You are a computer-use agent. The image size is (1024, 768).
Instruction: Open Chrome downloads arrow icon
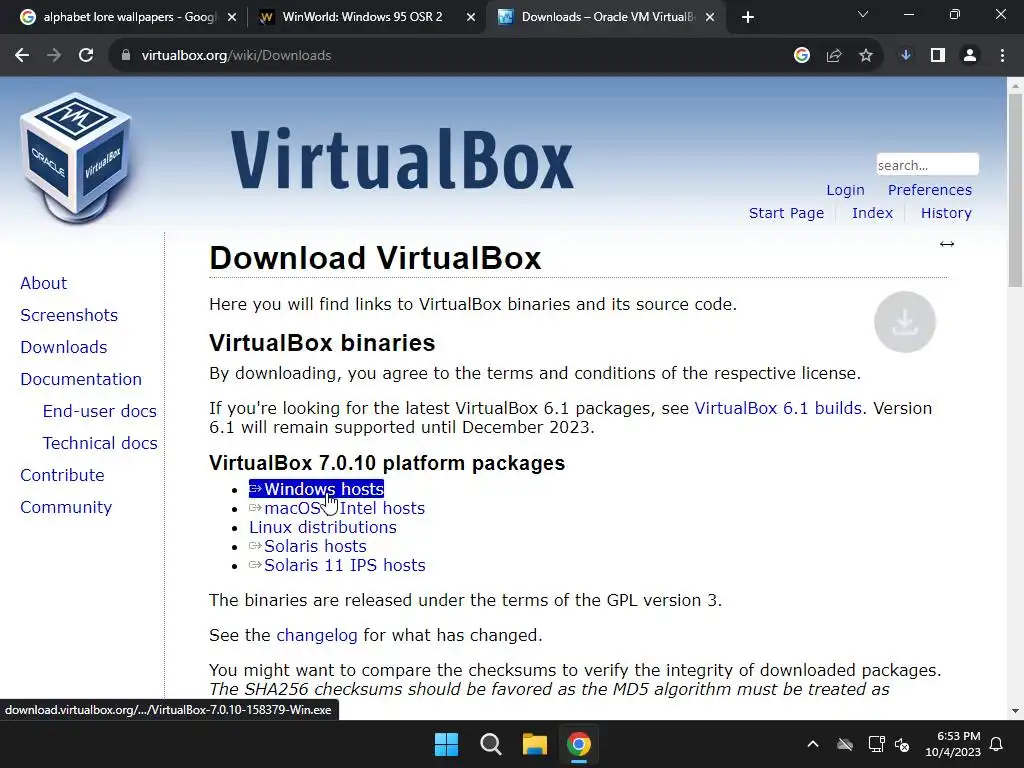906,56
